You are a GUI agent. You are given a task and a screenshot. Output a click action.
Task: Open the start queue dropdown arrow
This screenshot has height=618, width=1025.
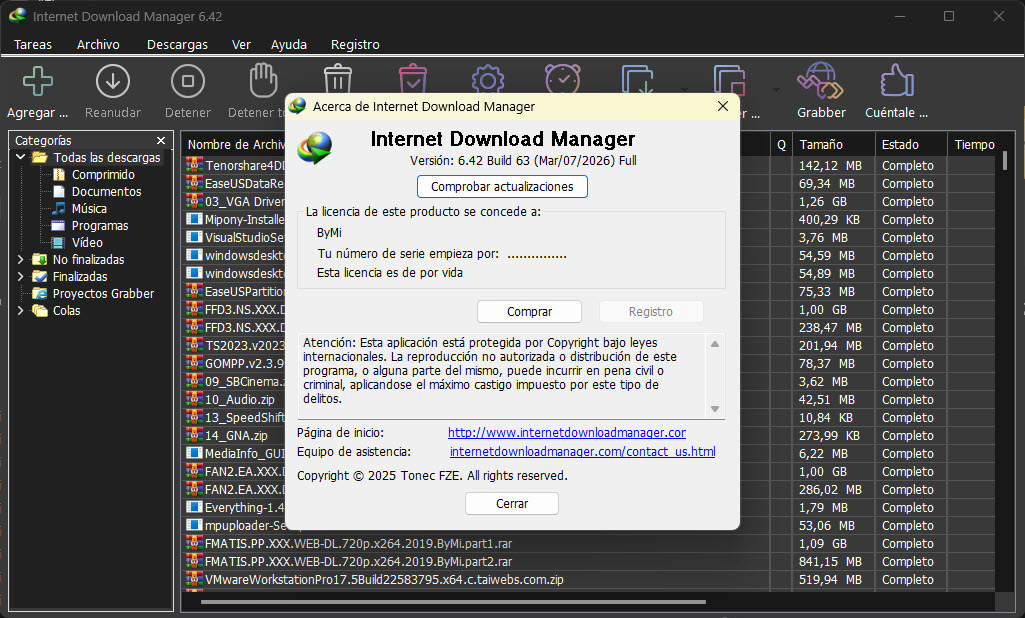(x=684, y=90)
